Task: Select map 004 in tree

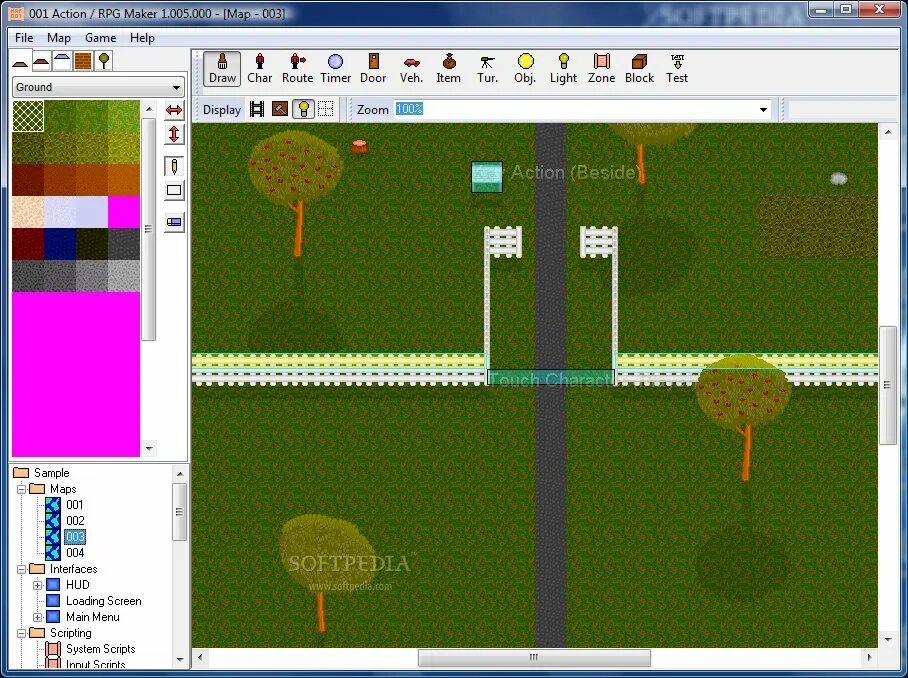Action: click(x=75, y=553)
